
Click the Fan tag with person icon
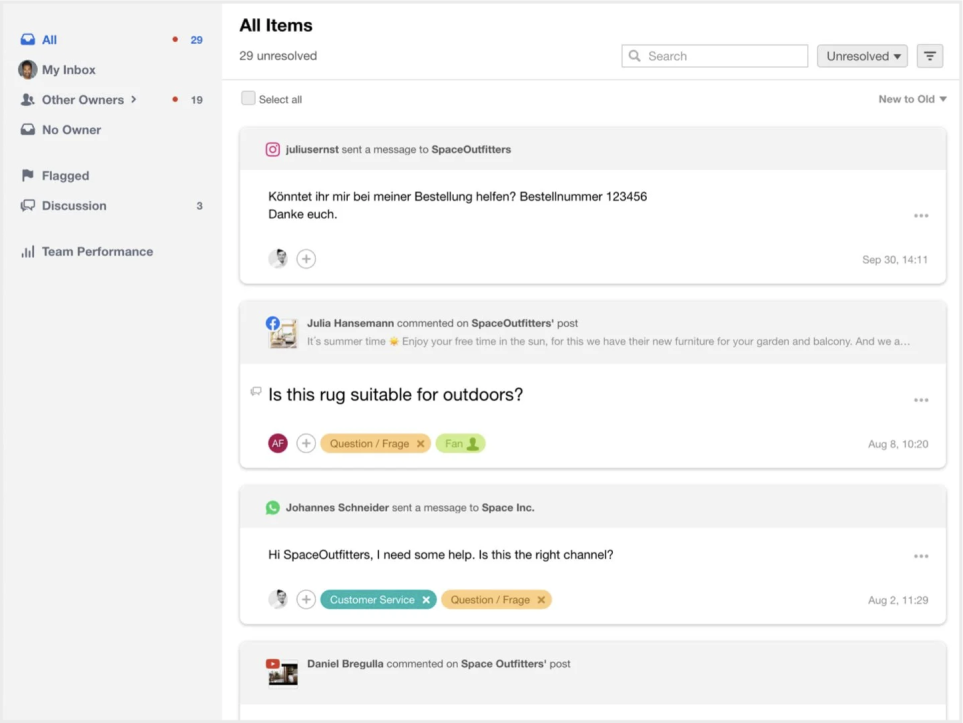pyautogui.click(x=460, y=444)
